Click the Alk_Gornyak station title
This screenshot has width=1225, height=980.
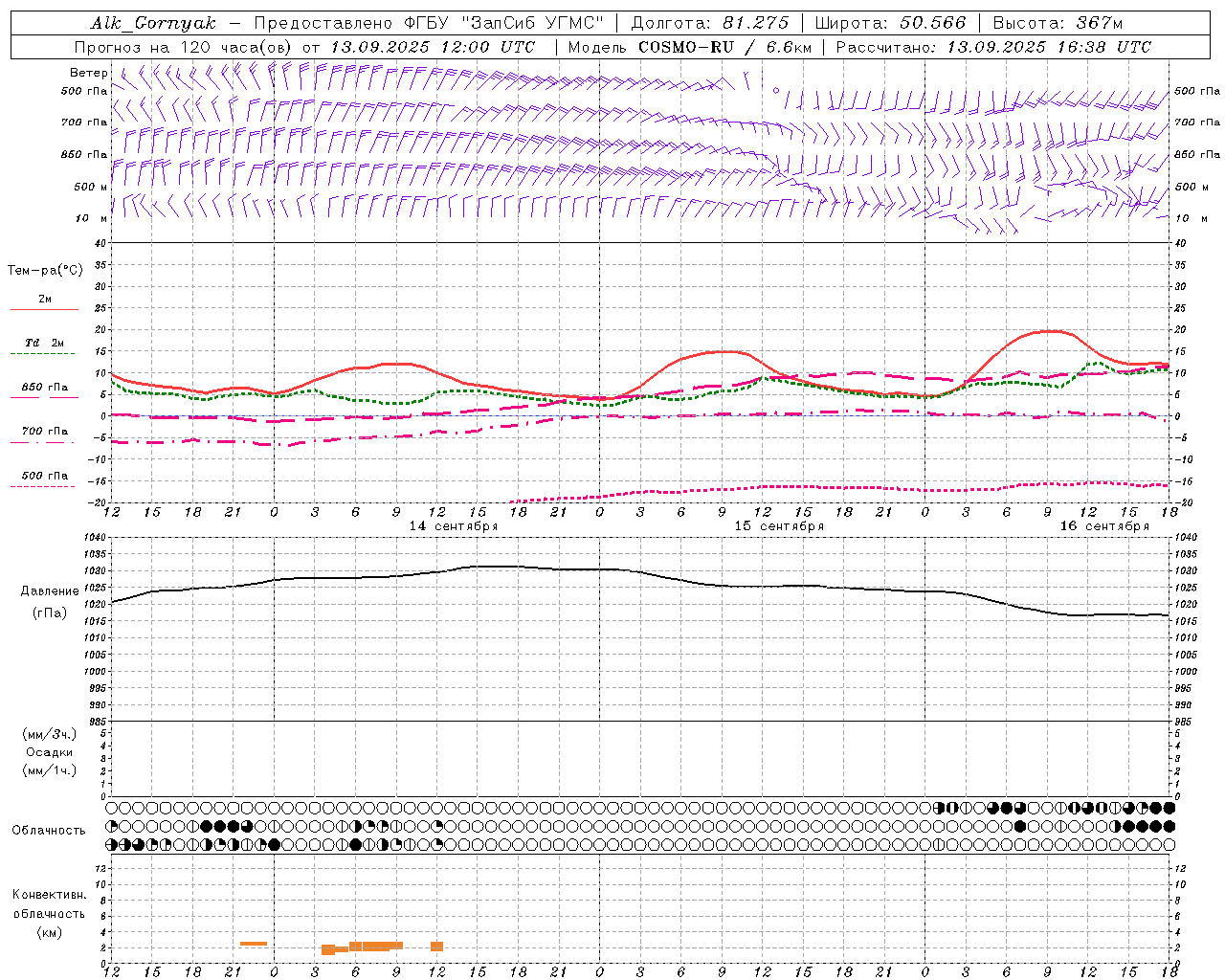tap(153, 23)
